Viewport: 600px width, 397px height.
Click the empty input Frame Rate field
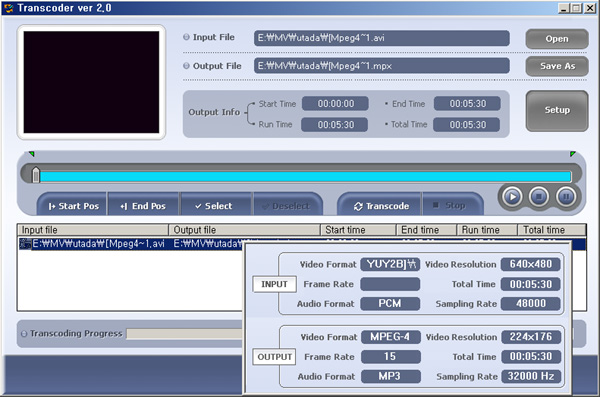coord(390,284)
